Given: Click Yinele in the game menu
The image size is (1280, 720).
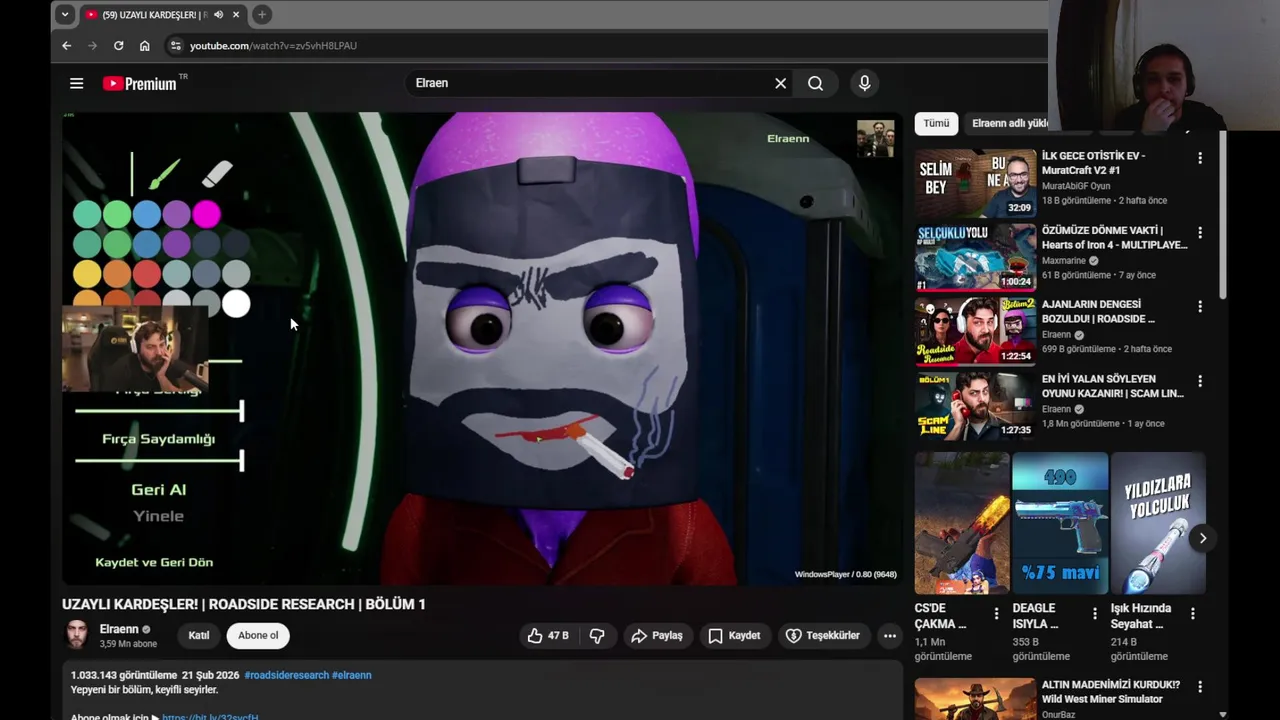Looking at the screenshot, I should (x=158, y=516).
